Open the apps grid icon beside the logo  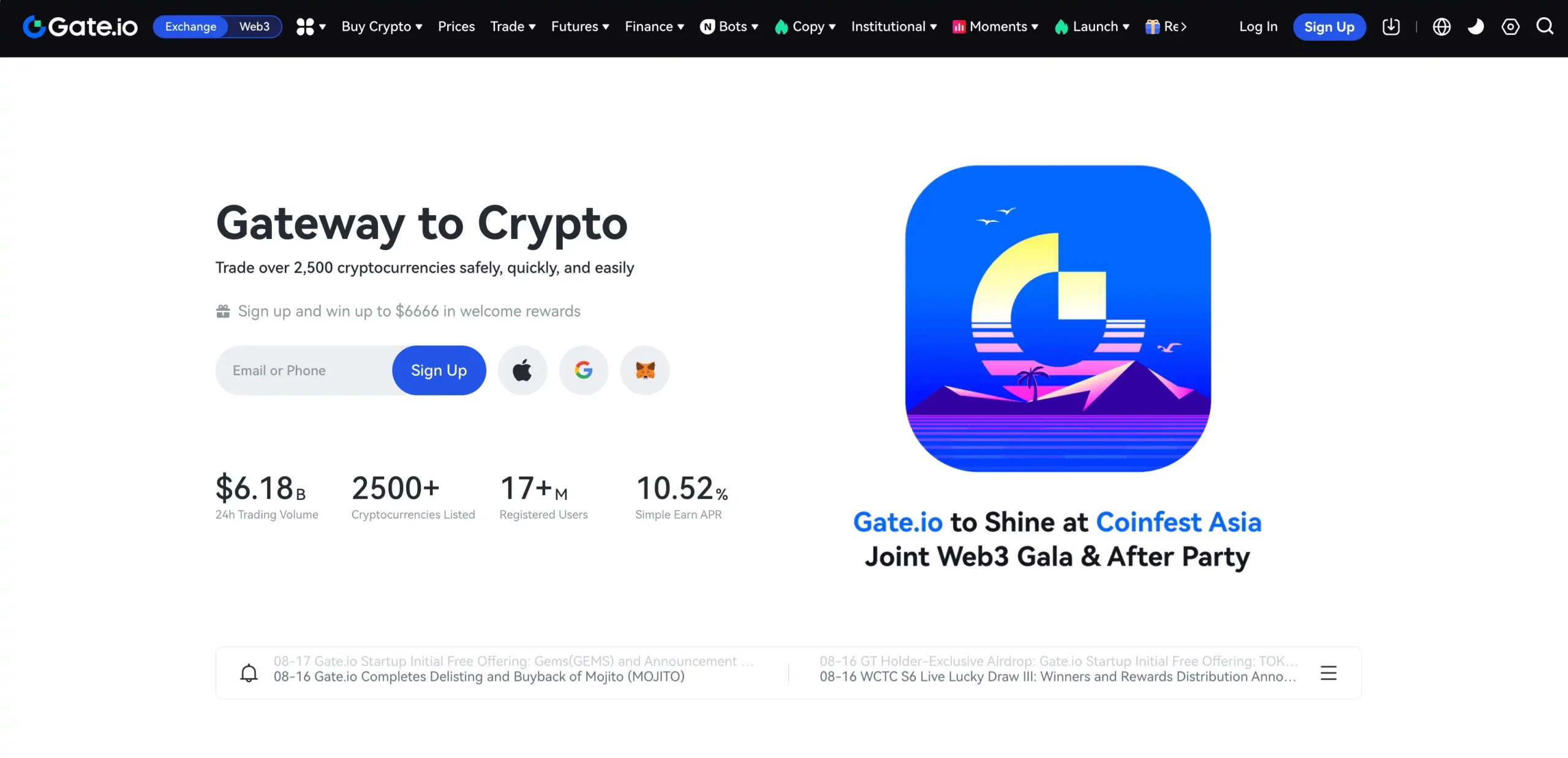point(306,27)
